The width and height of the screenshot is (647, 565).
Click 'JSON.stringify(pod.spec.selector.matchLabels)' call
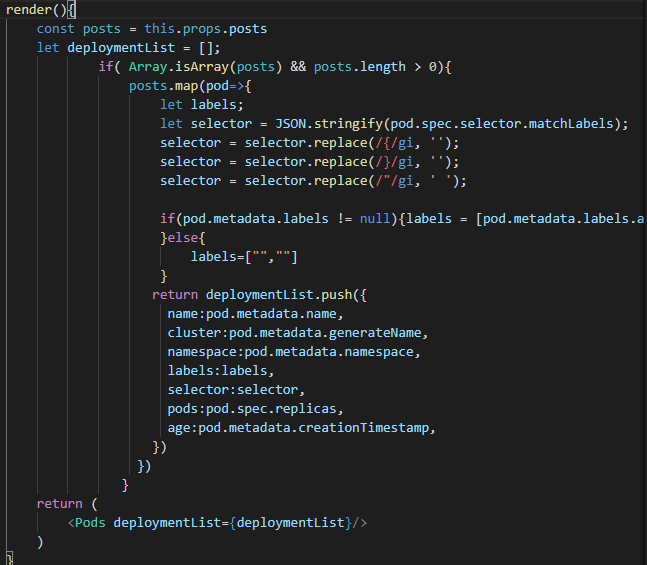[448, 124]
